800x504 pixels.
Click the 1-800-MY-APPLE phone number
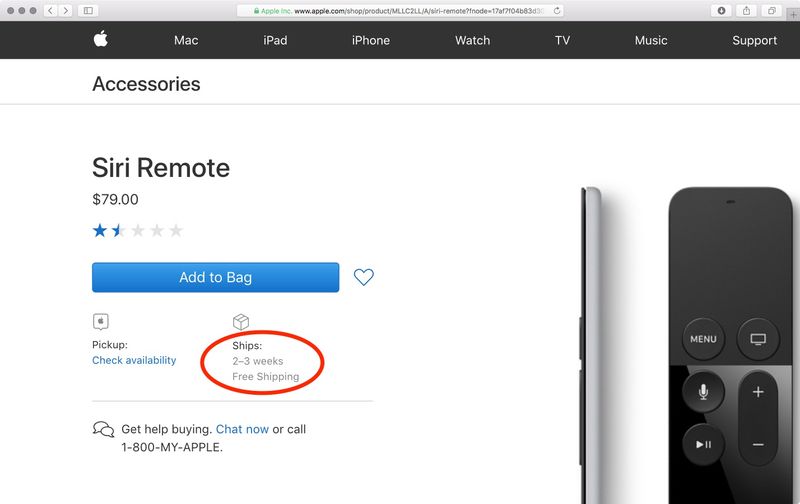pyautogui.click(x=172, y=447)
